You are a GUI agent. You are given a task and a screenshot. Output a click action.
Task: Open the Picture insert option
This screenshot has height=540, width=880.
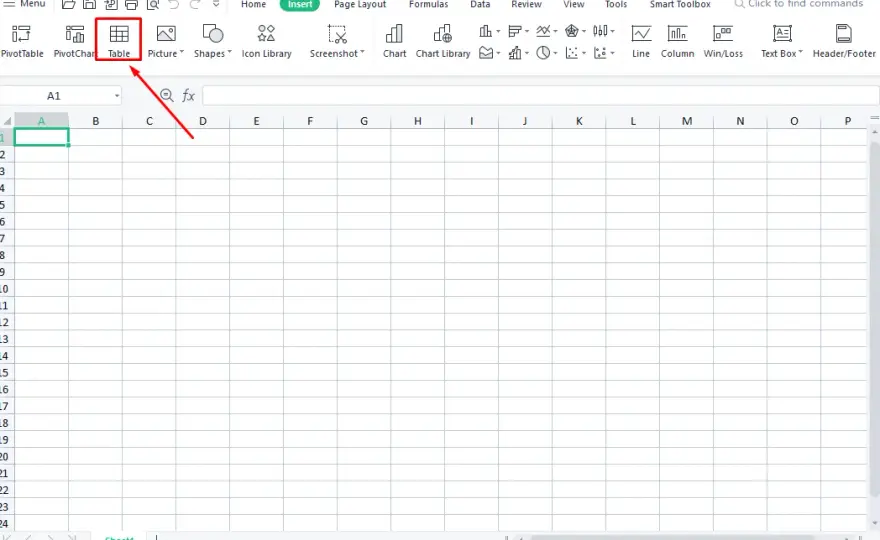click(x=166, y=42)
